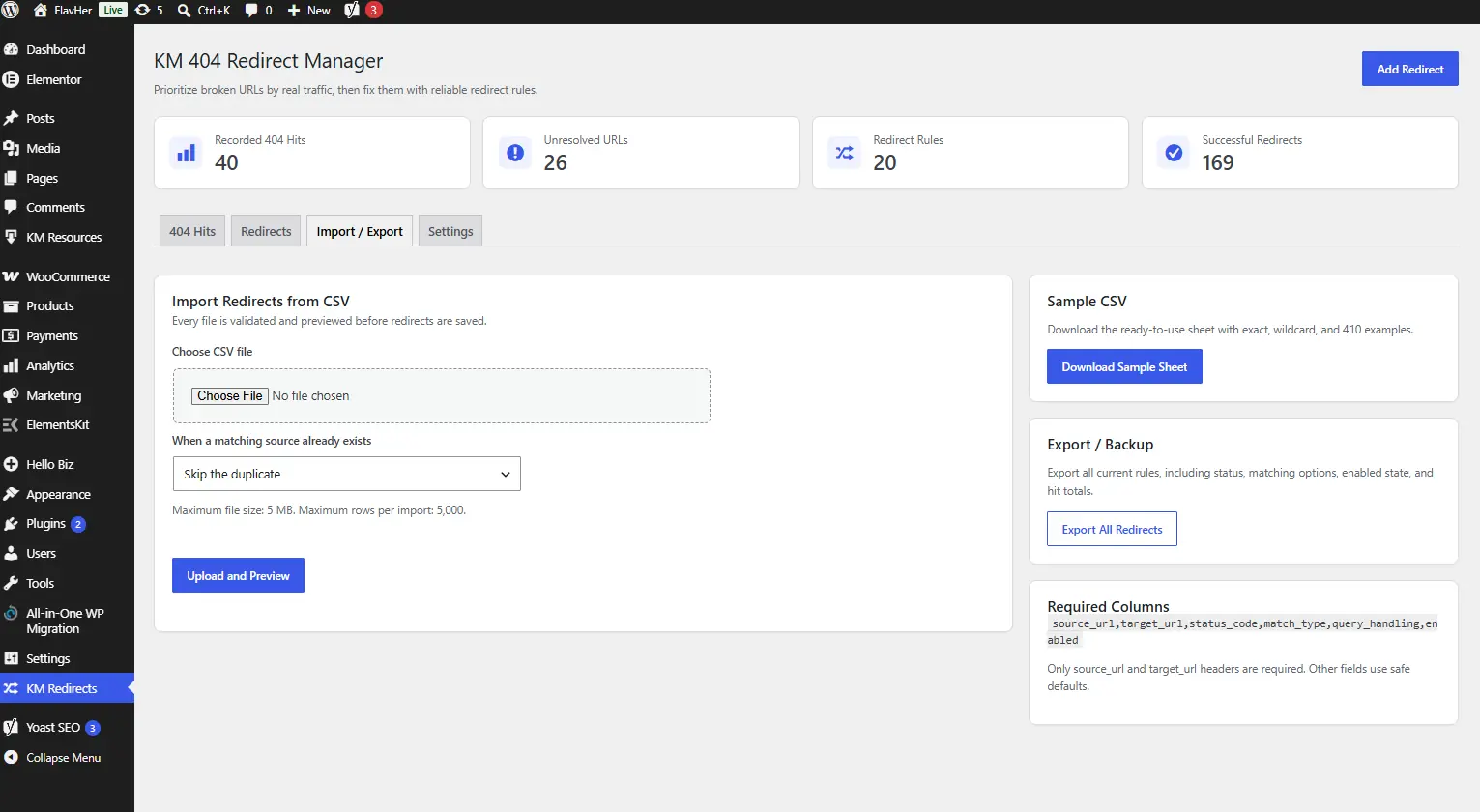Click the sidebar Settings icon
Image resolution: width=1480 pixels, height=812 pixels.
12,658
